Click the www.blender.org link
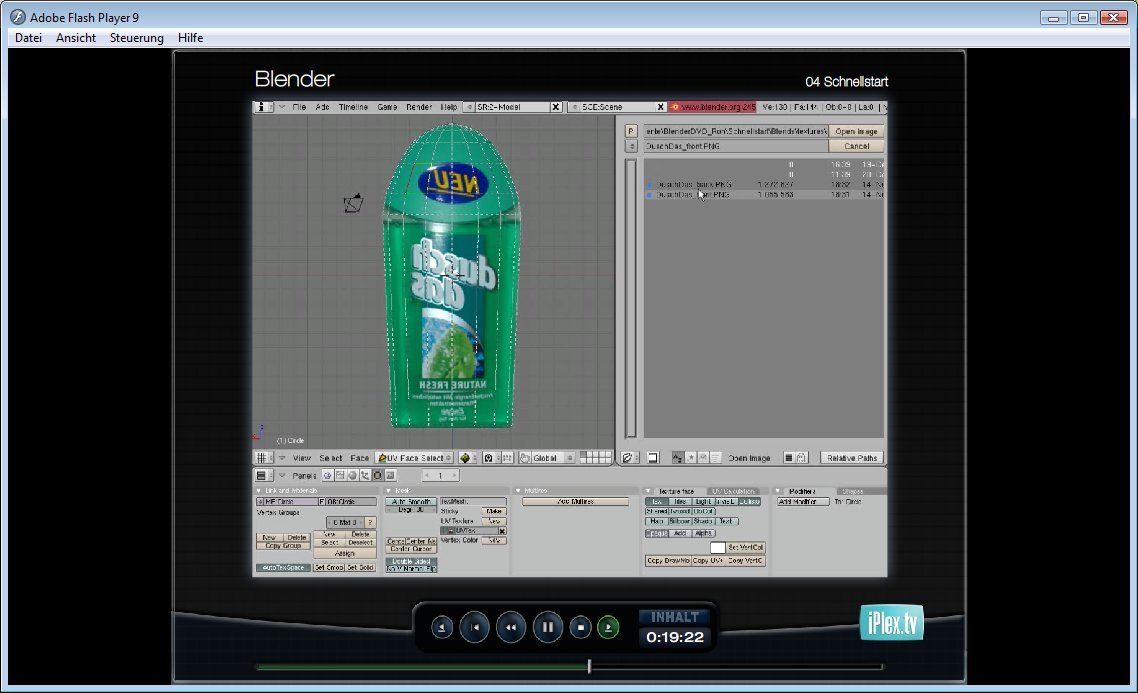Screen dimensions: 1138x693 (x=713, y=107)
